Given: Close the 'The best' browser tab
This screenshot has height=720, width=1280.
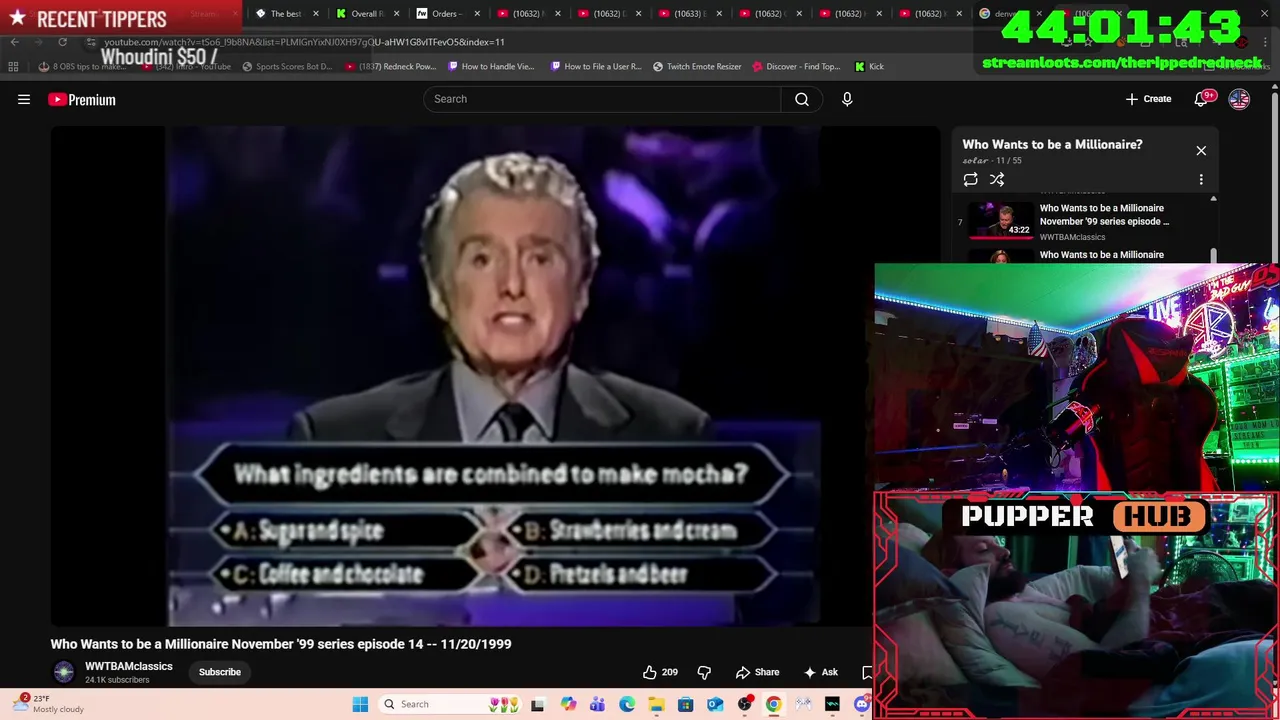Looking at the screenshot, I should tap(316, 14).
